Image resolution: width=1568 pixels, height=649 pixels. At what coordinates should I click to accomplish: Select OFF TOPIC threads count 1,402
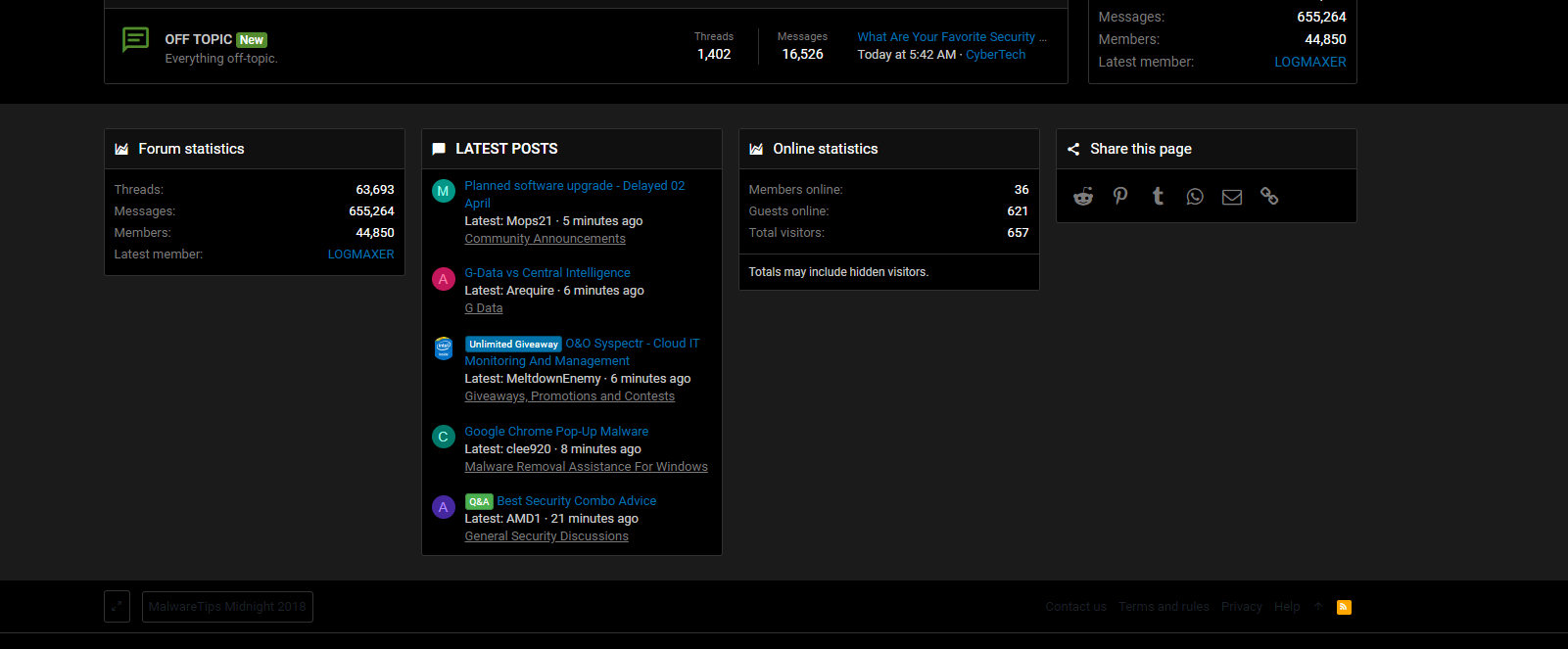(714, 55)
